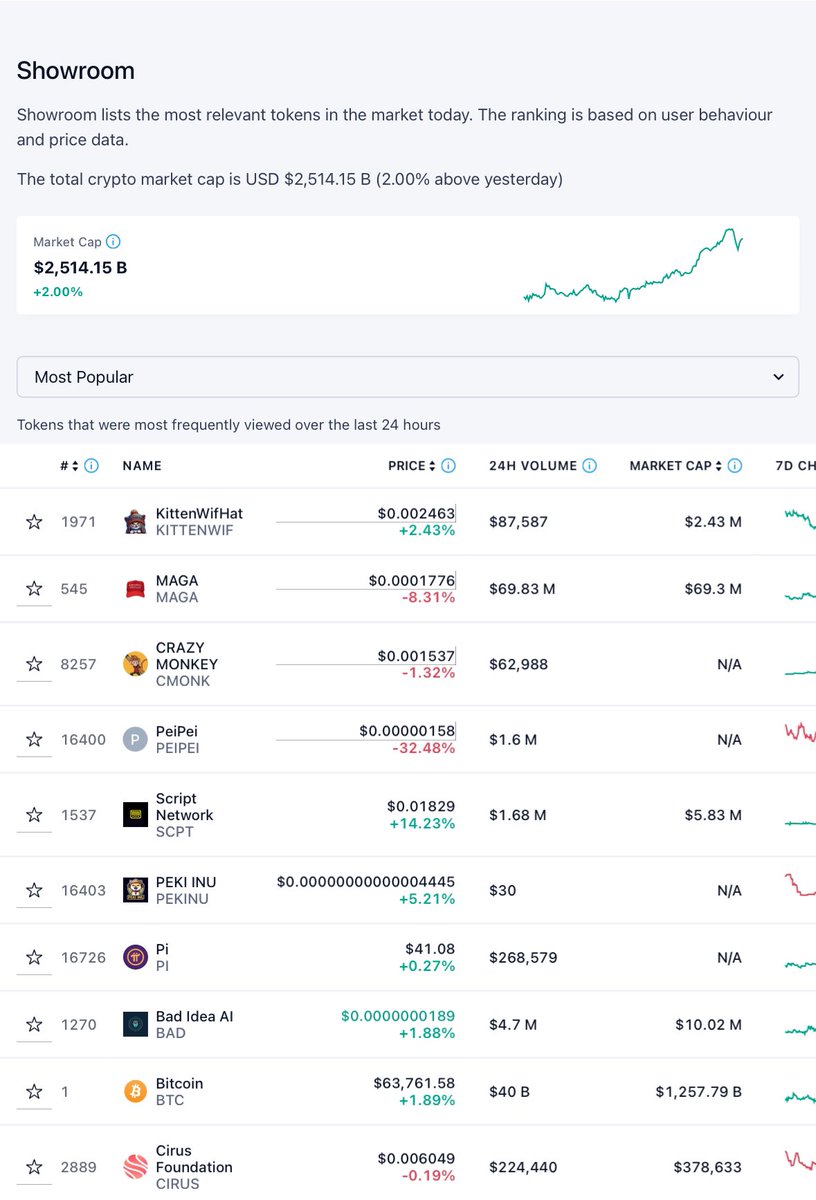Click PEKI INU volume $30
Image resolution: width=816 pixels, height=1200 pixels.
(503, 890)
